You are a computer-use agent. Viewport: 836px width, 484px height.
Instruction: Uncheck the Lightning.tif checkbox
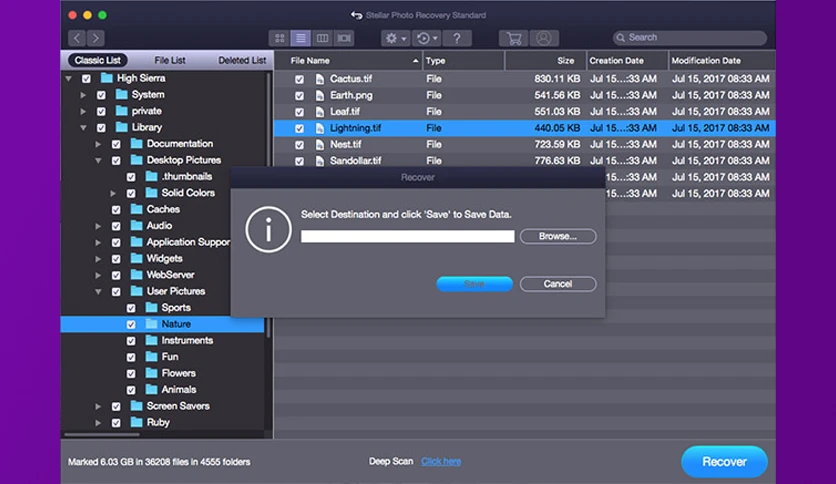pyautogui.click(x=299, y=128)
